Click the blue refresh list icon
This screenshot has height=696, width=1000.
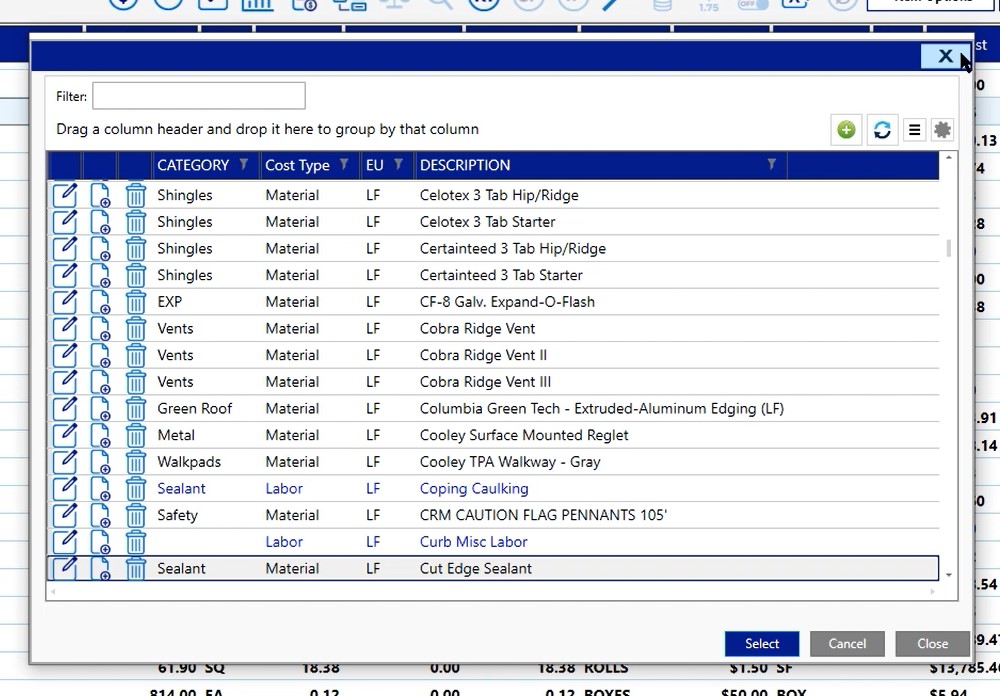(881, 130)
